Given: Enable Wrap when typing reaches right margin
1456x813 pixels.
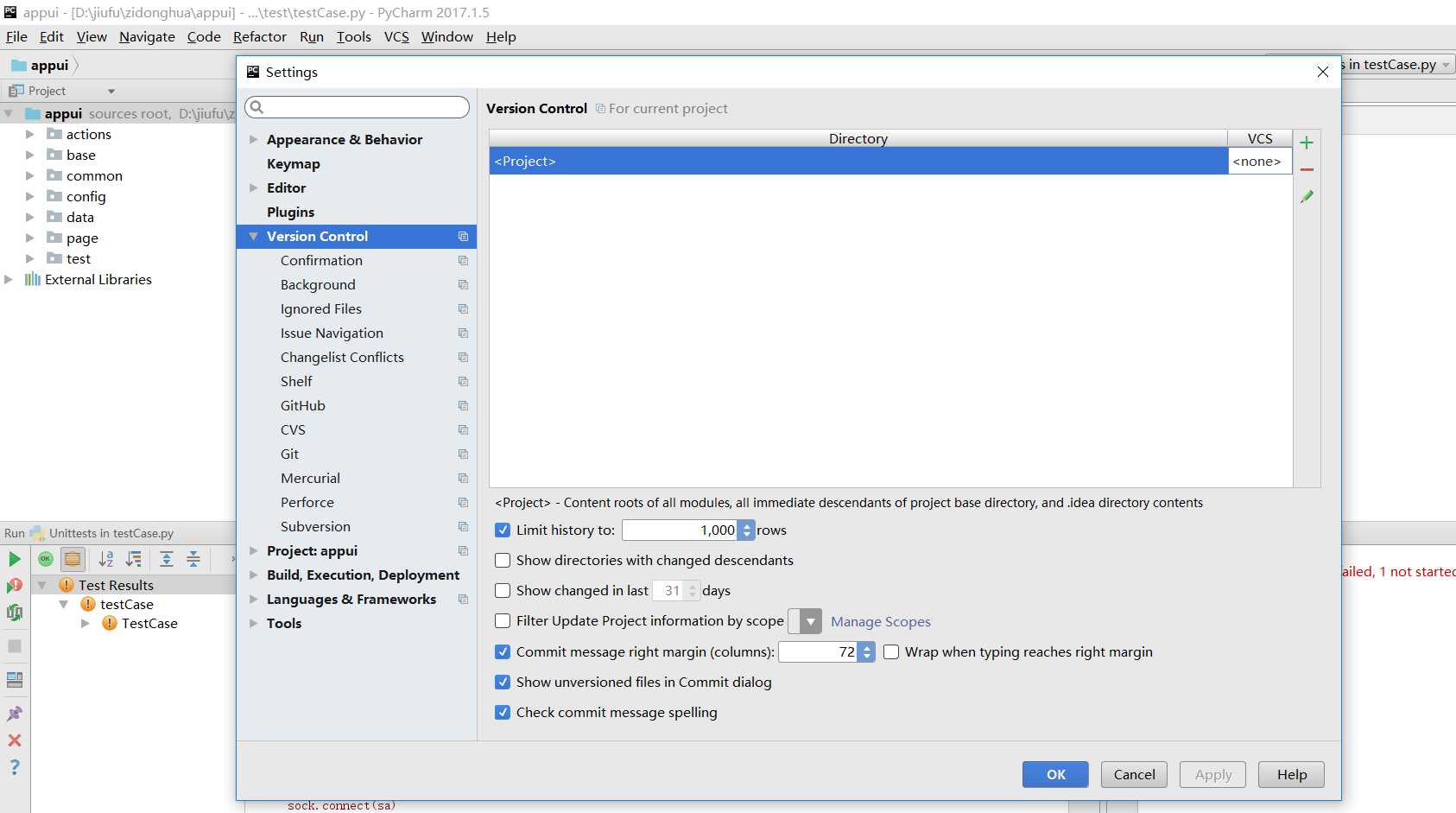Looking at the screenshot, I should click(x=891, y=652).
